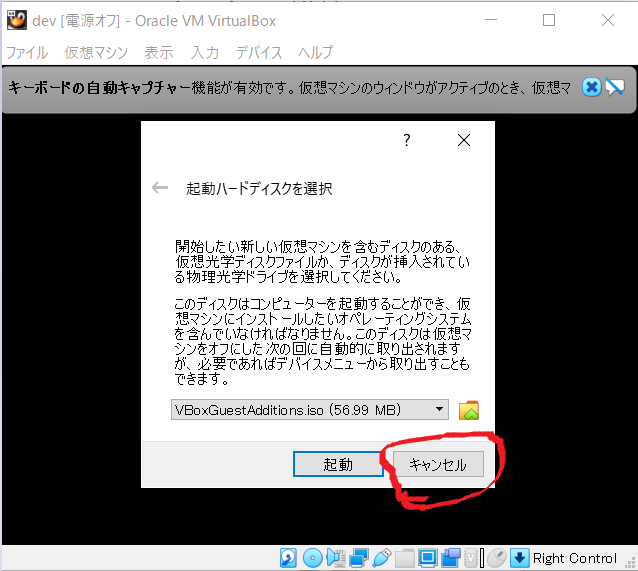The width and height of the screenshot is (638, 571).
Task: Open the 表示 menu
Action: [x=159, y=53]
